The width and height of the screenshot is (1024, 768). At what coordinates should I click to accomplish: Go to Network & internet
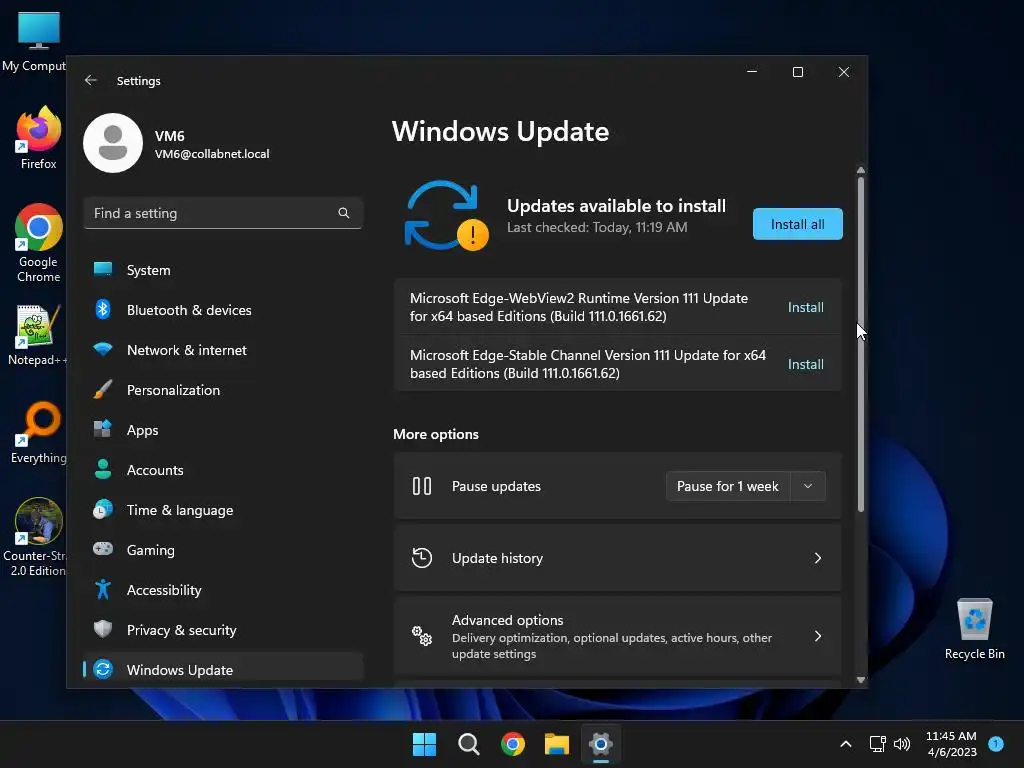tap(223, 349)
